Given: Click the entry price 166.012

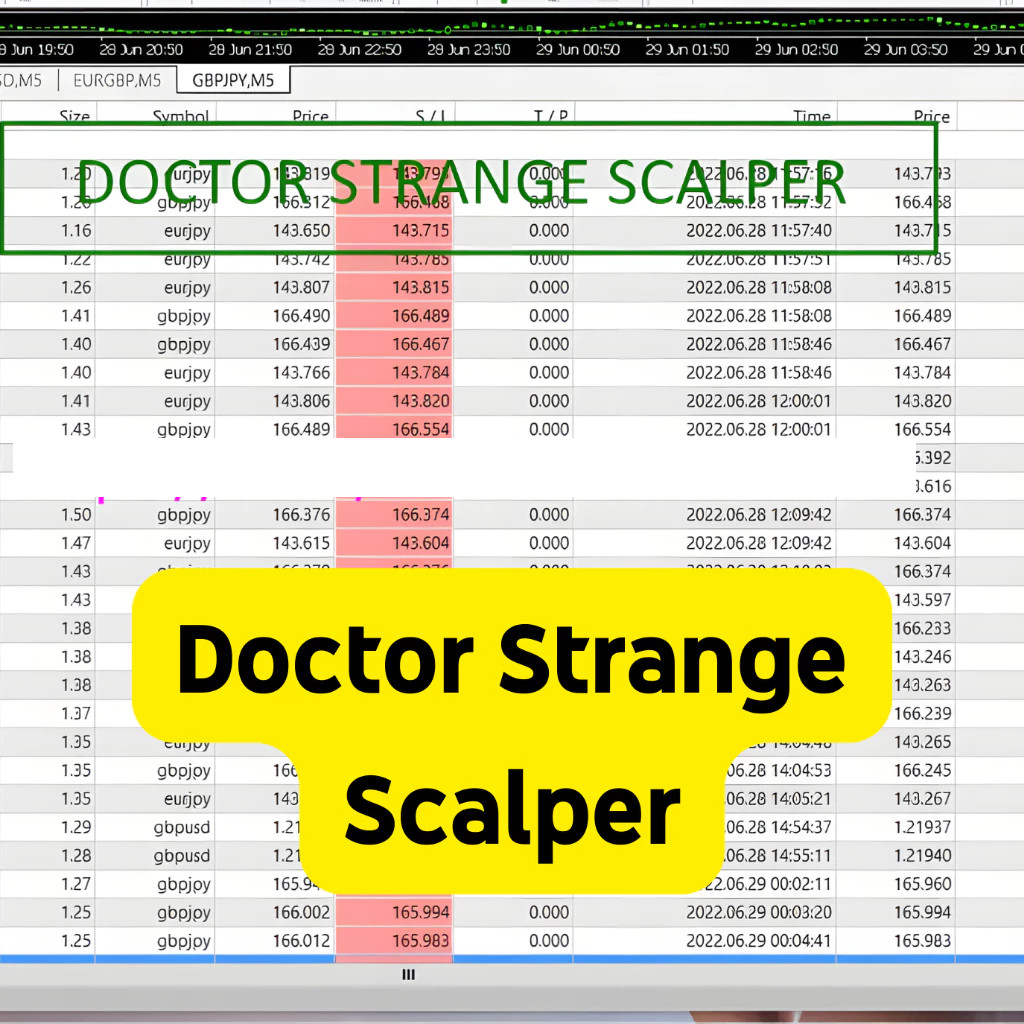Looking at the screenshot, I should (x=301, y=940).
